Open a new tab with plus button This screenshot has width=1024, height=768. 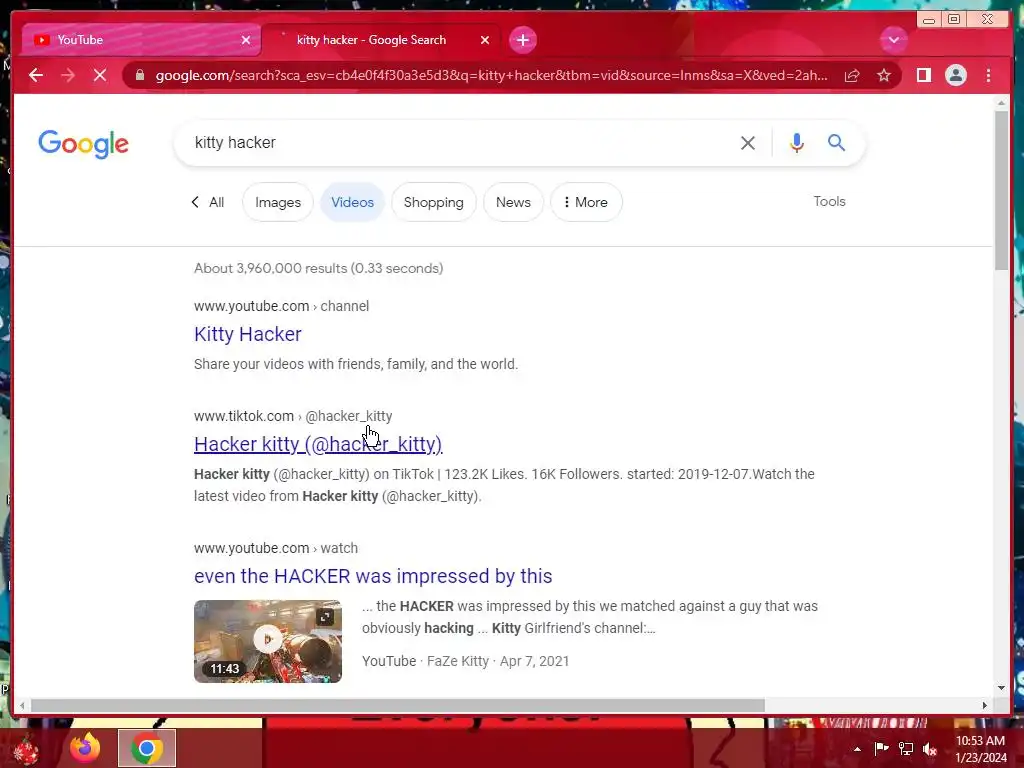(522, 40)
